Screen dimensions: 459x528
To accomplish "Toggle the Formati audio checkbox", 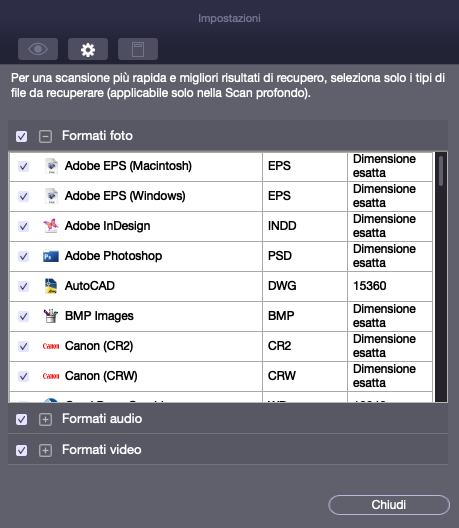I will click(22, 419).
